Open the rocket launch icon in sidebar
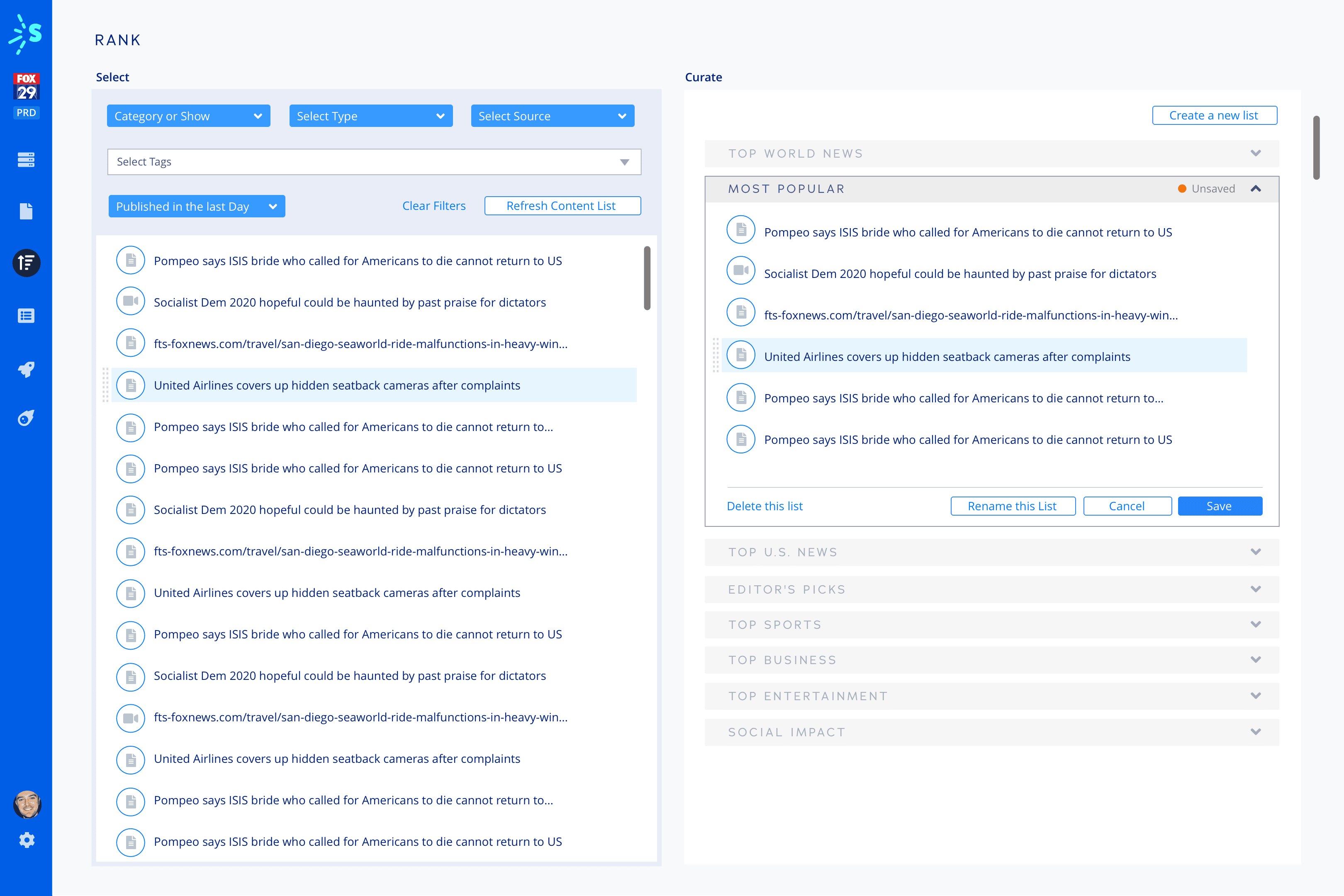1344x896 pixels. coord(26,369)
